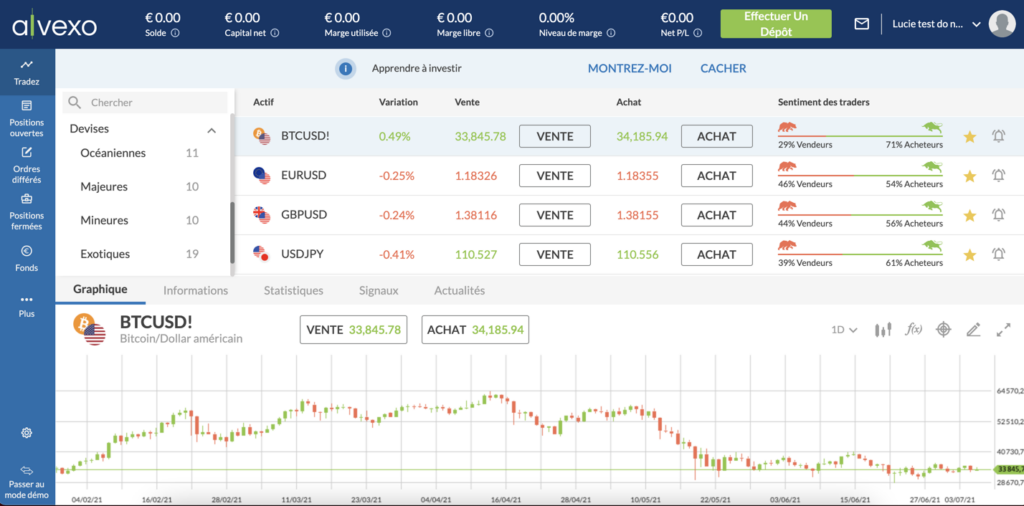Activate the chart drawing pencil tool

point(973,329)
